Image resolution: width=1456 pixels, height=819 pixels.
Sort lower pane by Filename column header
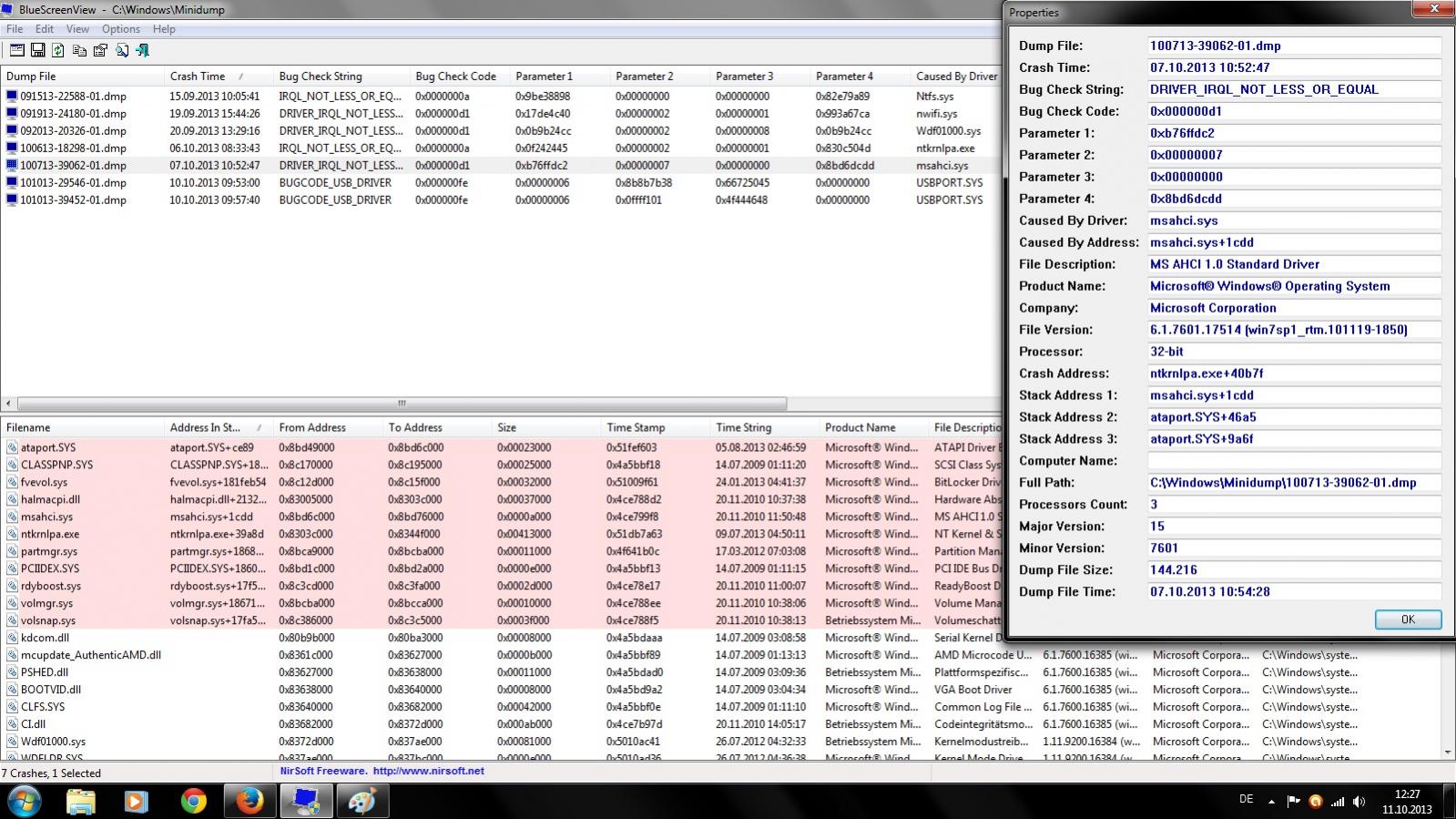click(x=82, y=427)
